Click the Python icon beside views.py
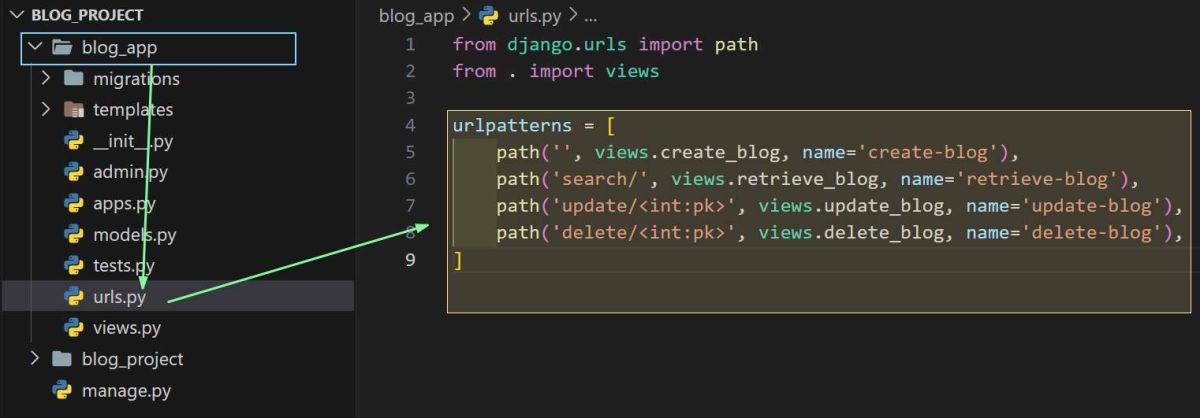The height and width of the screenshot is (418, 1200). 73,327
